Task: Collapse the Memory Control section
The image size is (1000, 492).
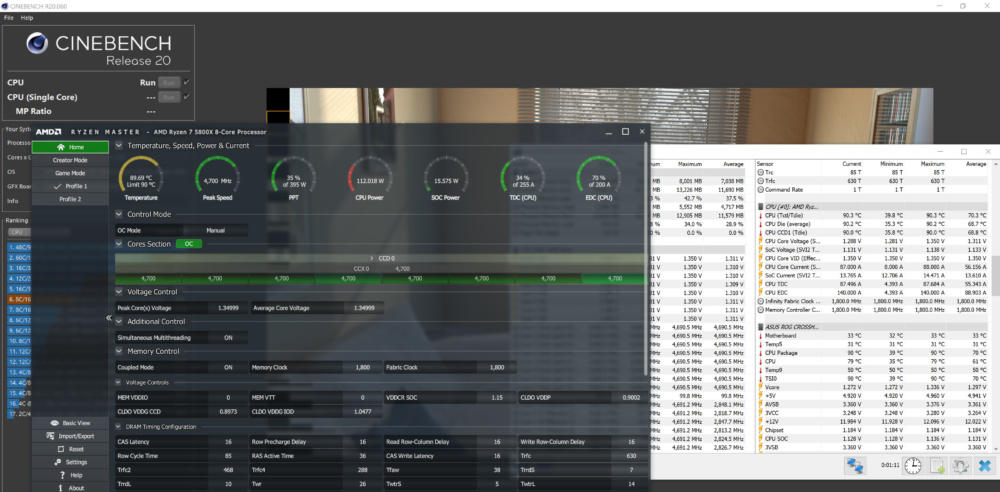Action: pyautogui.click(x=119, y=351)
